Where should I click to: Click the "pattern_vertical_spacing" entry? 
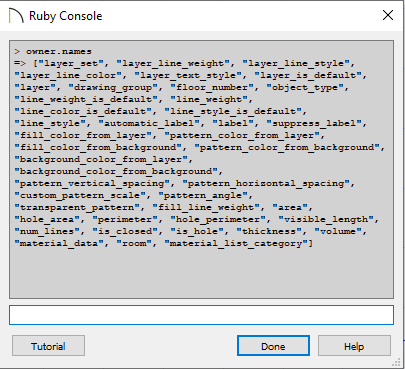coord(92,184)
